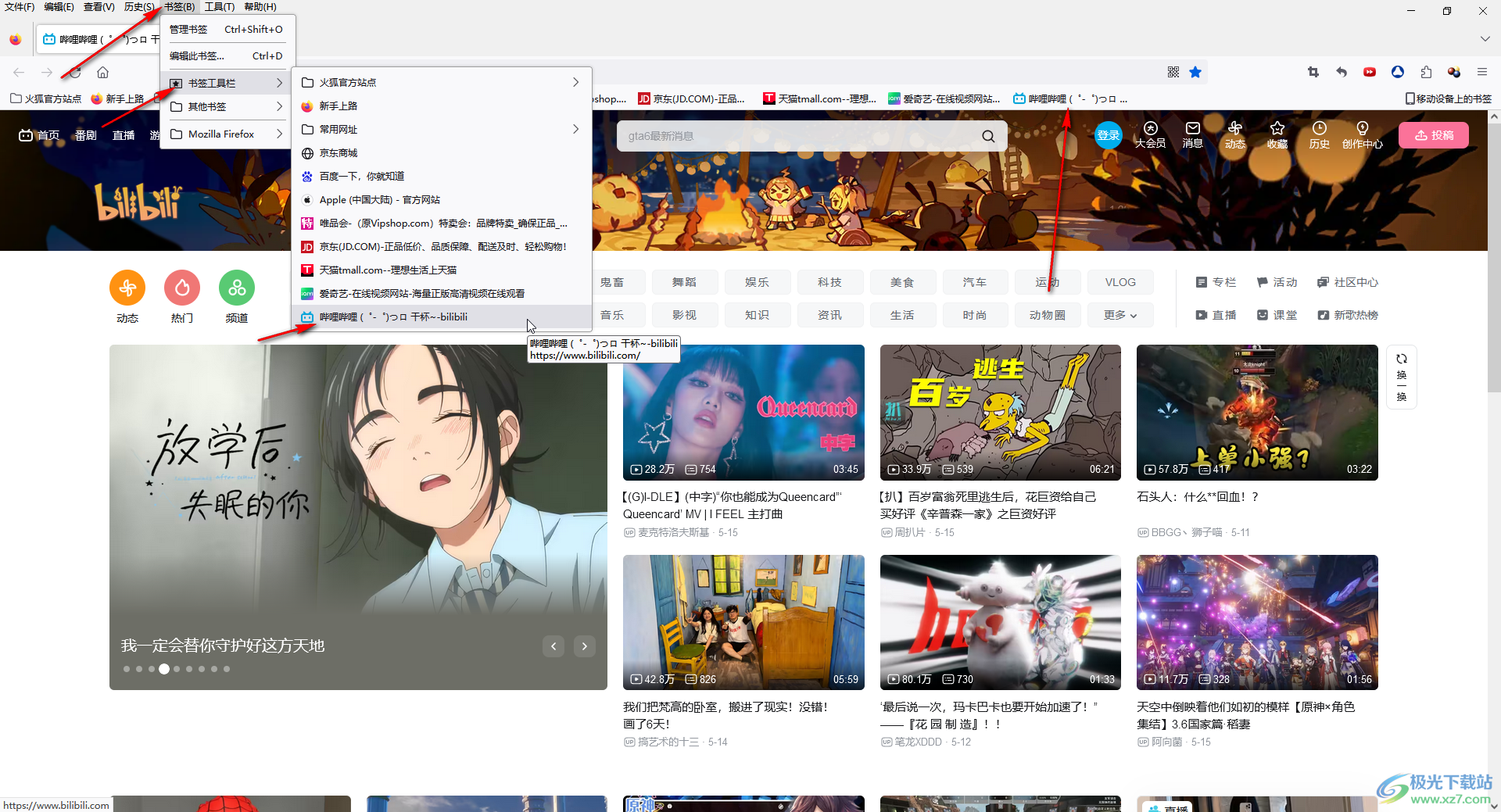Open the 唯品会 bookmark entry
Image resolution: width=1501 pixels, height=812 pixels.
pyautogui.click(x=441, y=223)
